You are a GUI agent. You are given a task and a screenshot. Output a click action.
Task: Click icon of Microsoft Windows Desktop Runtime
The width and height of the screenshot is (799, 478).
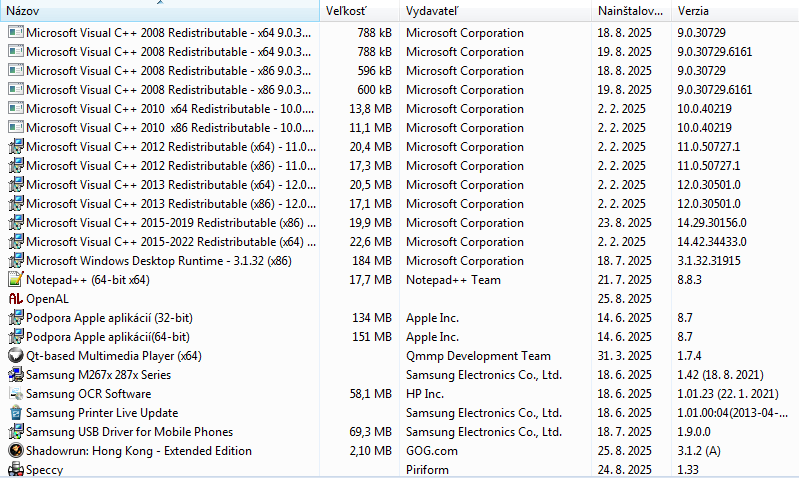[x=16, y=261]
